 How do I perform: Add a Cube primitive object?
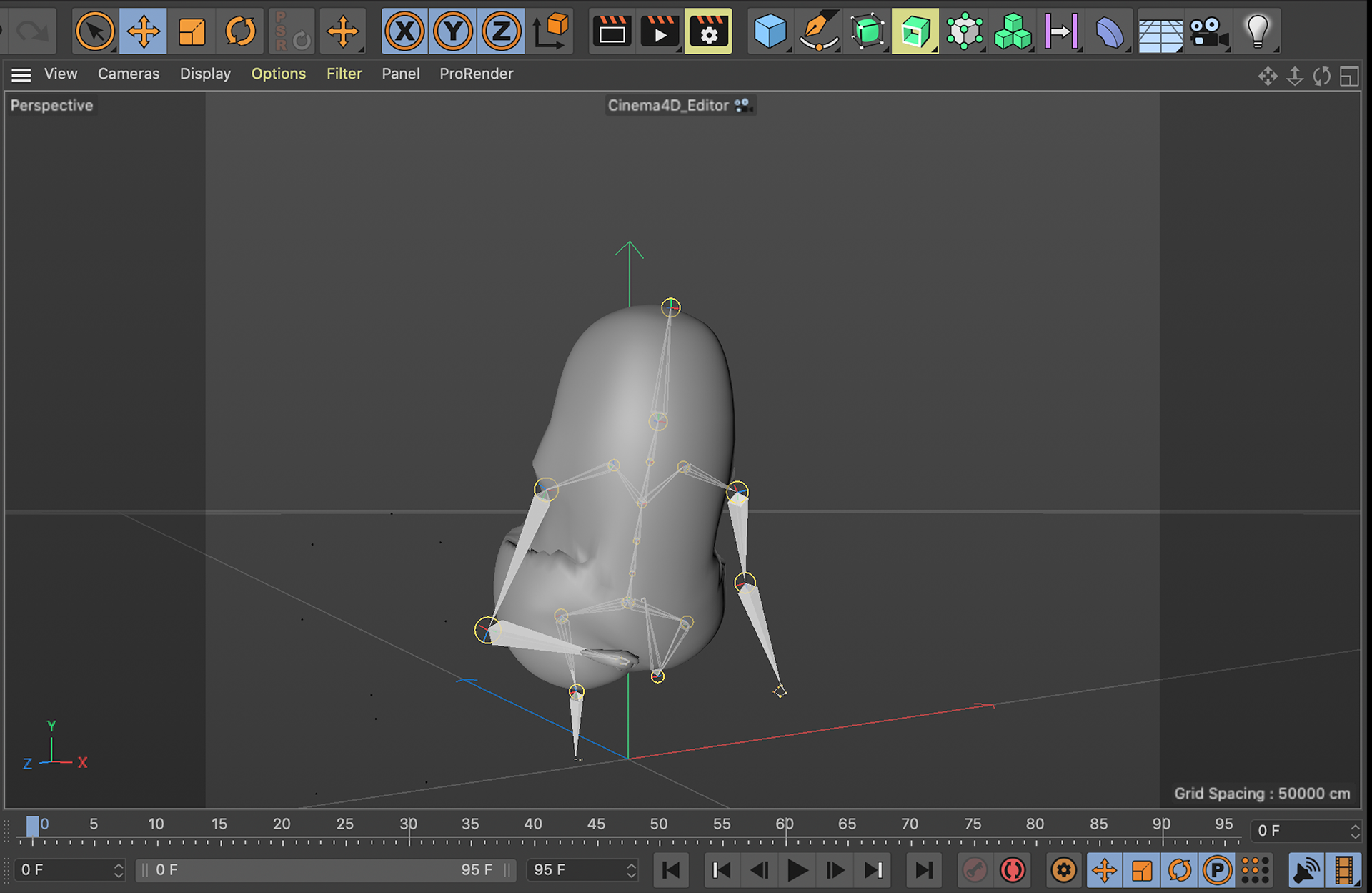click(770, 31)
